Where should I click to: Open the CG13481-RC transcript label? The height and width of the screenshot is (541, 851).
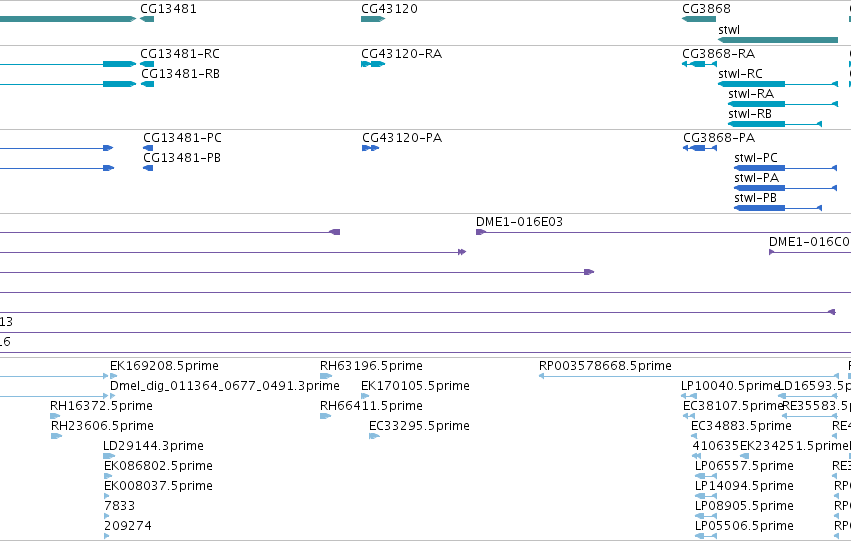(x=180, y=54)
